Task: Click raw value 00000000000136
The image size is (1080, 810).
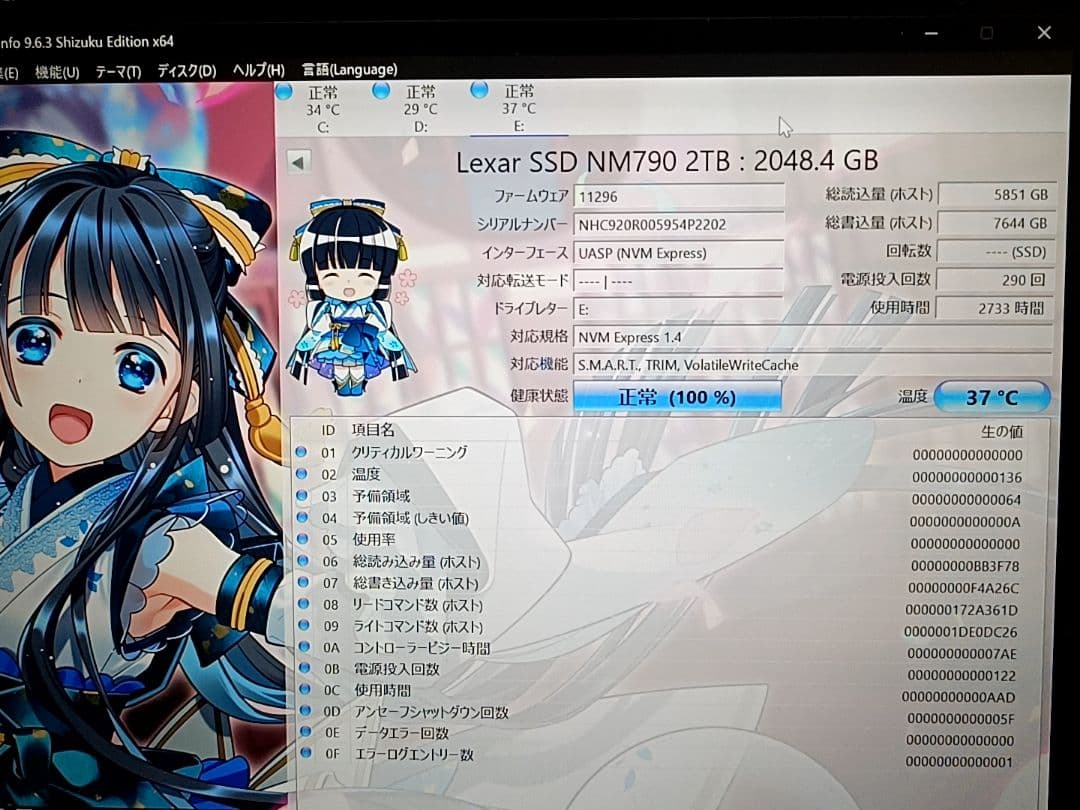Action: 967,477
